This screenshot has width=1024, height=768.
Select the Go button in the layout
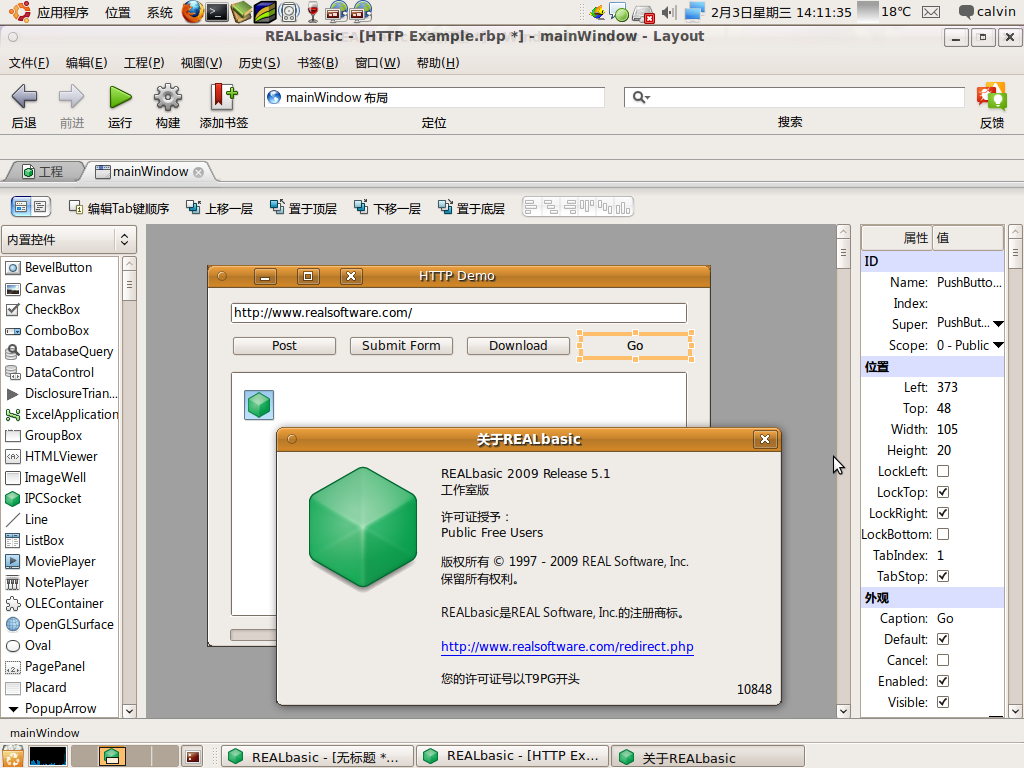point(635,345)
